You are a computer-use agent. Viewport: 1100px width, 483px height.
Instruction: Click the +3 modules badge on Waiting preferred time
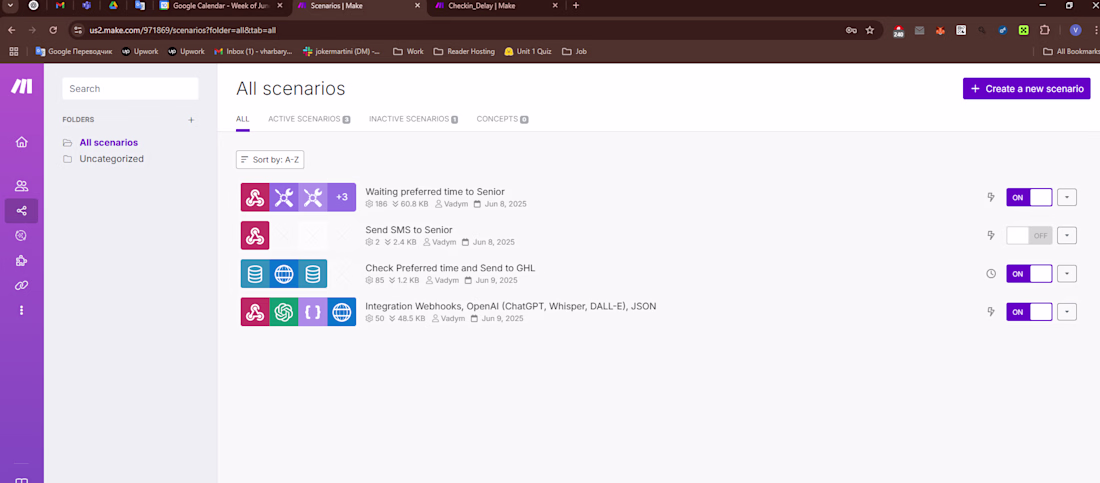[x=342, y=197]
